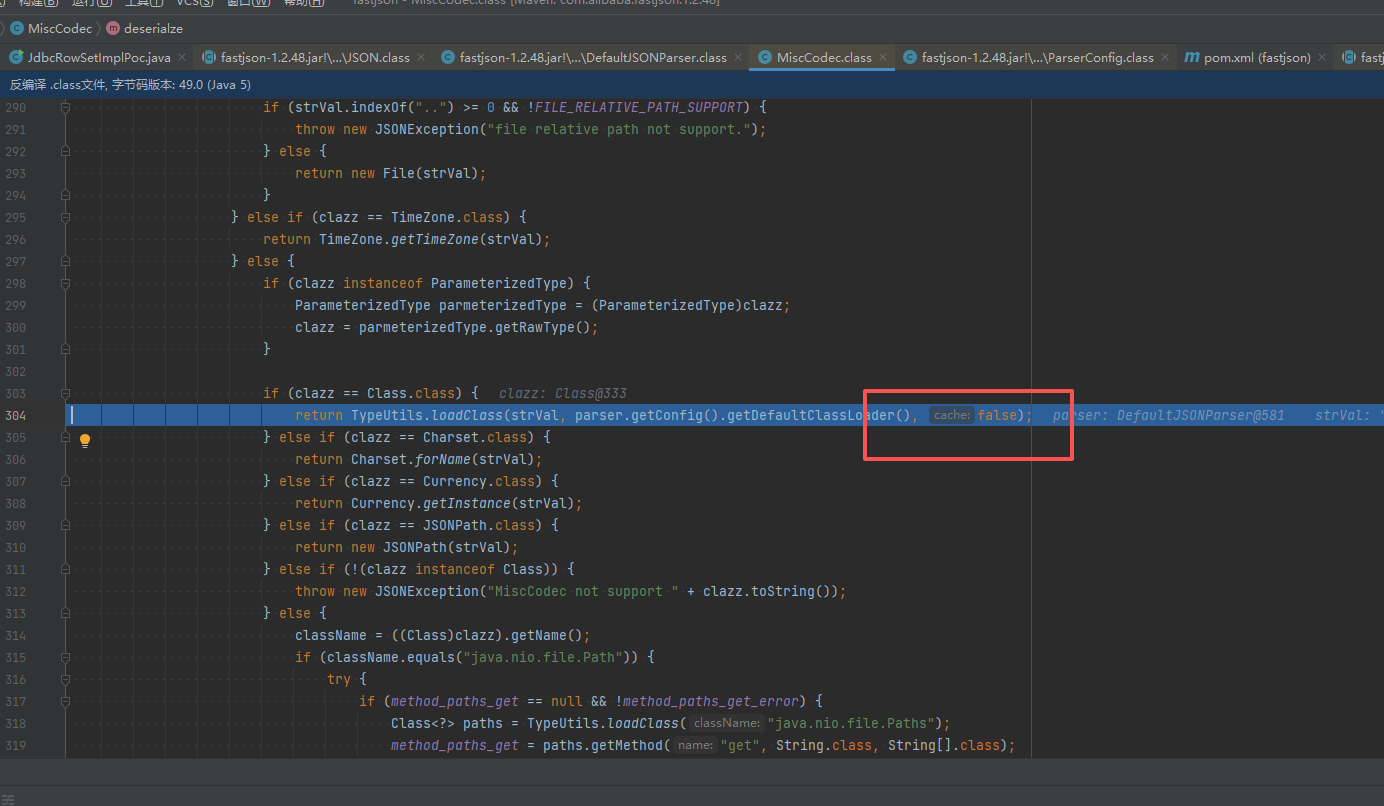1384x806 pixels.
Task: Click the inline debug value clazz: Class@333
Action: [562, 393]
